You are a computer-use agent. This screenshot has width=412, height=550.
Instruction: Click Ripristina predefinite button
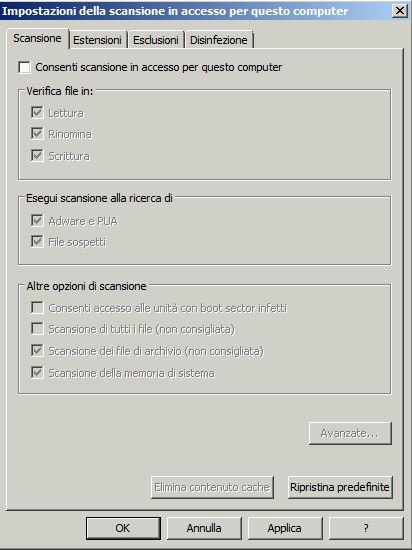pyautogui.click(x=340, y=487)
